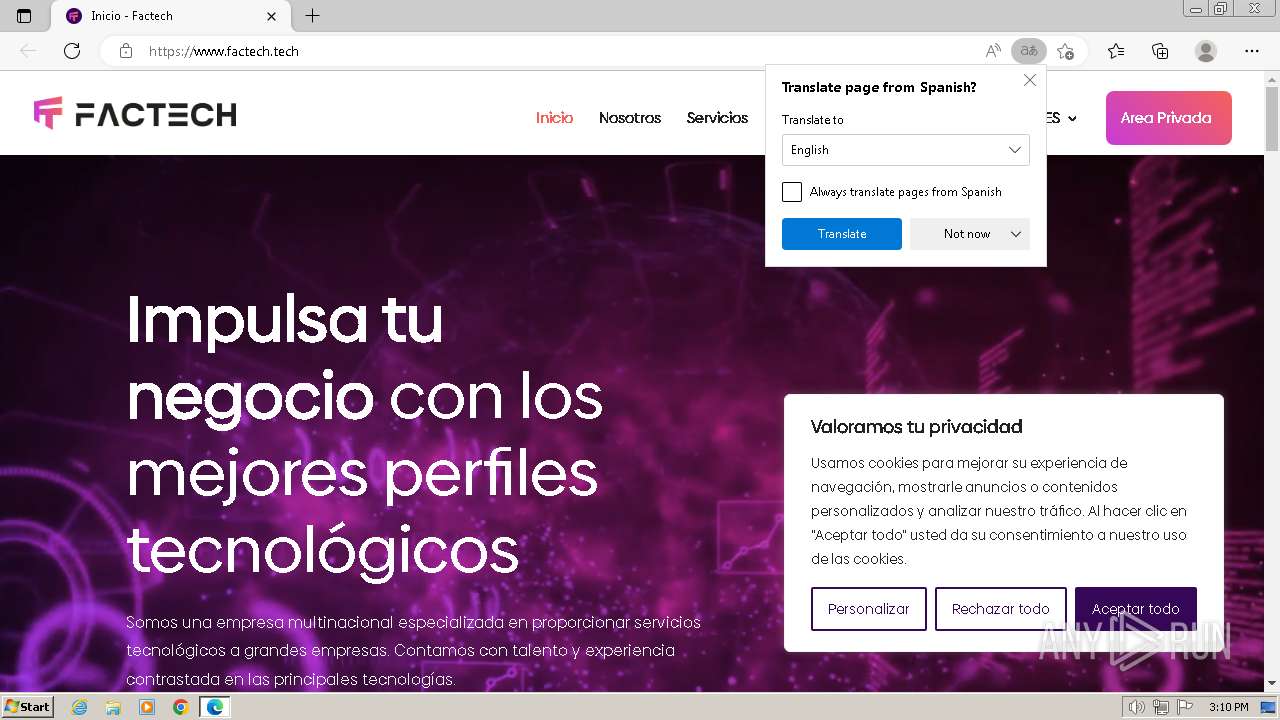Open the media player taskbar icon
This screenshot has height=720, width=1280.
pos(147,707)
